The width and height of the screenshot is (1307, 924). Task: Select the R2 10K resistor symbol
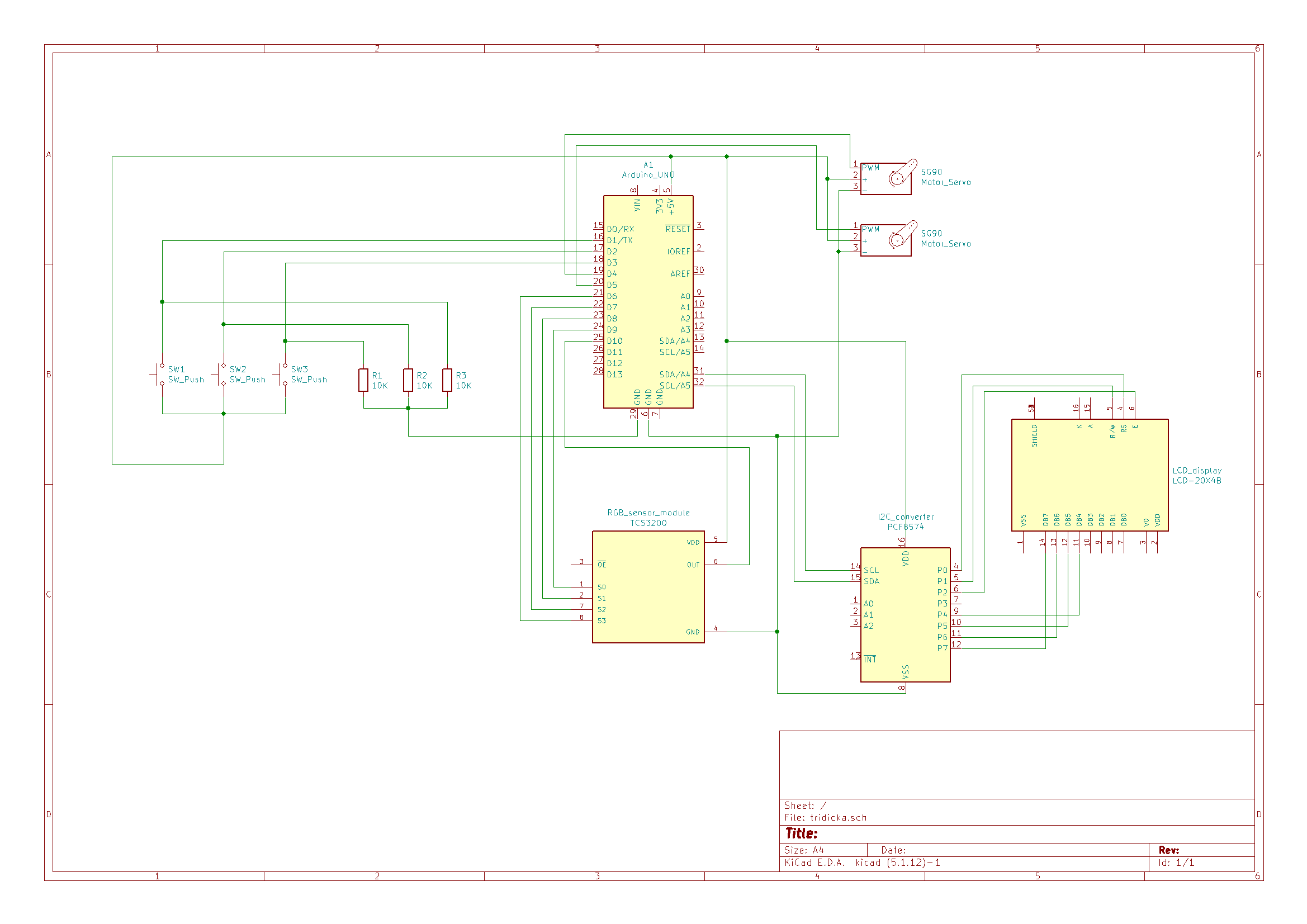point(408,380)
